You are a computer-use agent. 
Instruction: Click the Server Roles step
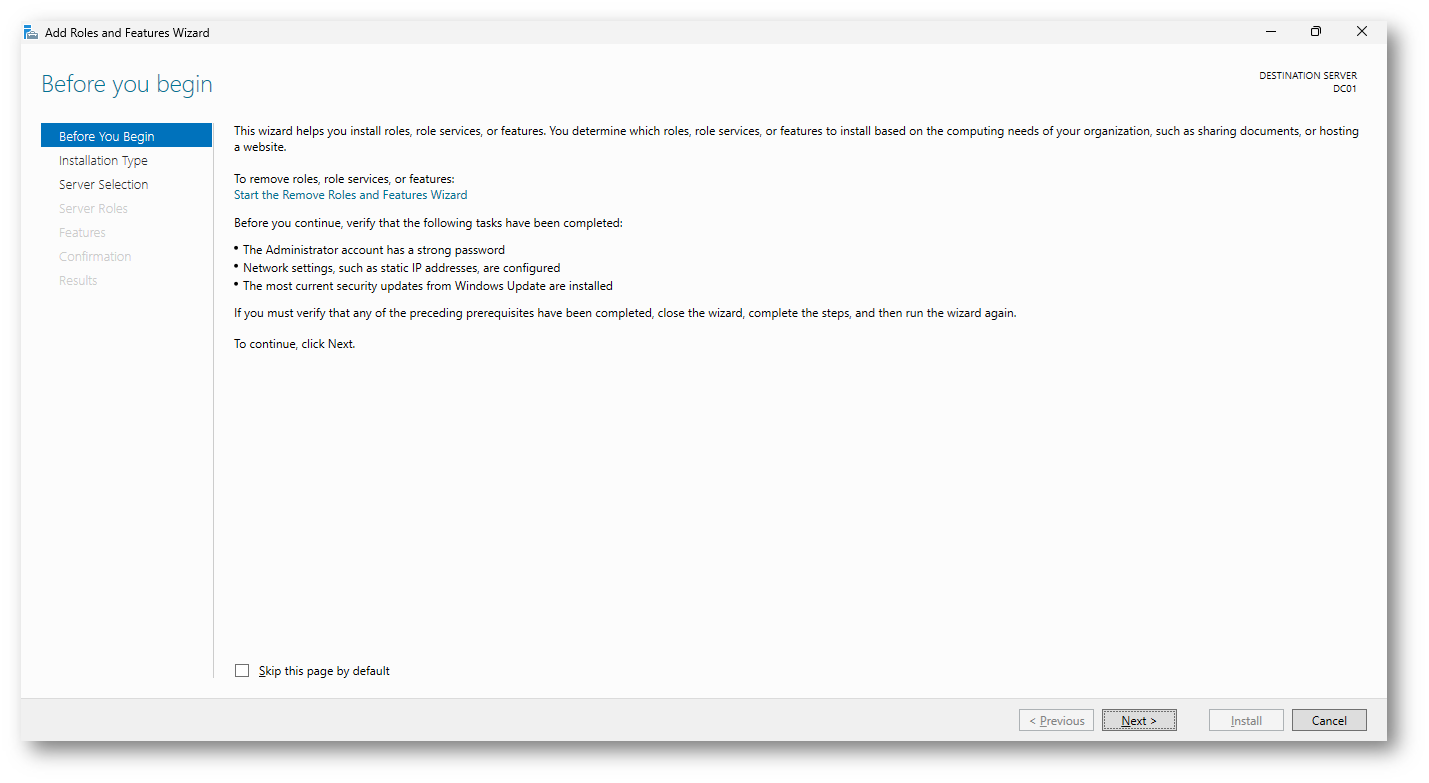[93, 208]
